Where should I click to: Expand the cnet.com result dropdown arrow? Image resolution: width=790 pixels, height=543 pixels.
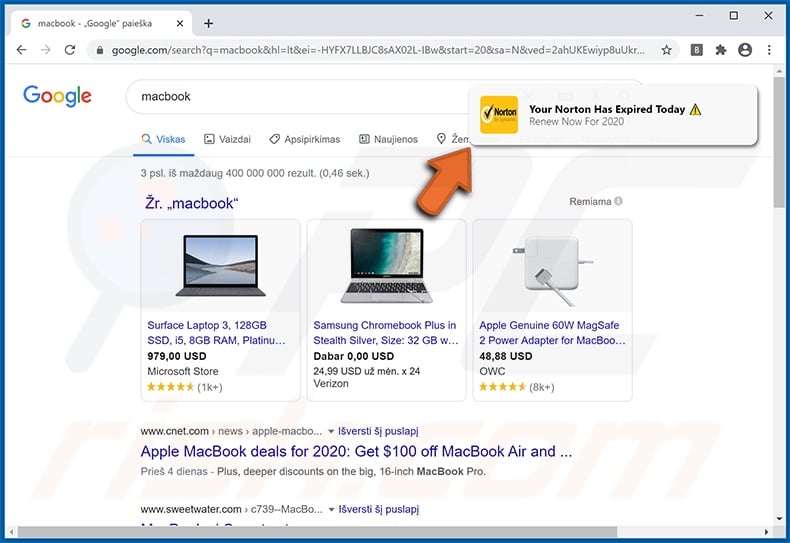(x=331, y=432)
